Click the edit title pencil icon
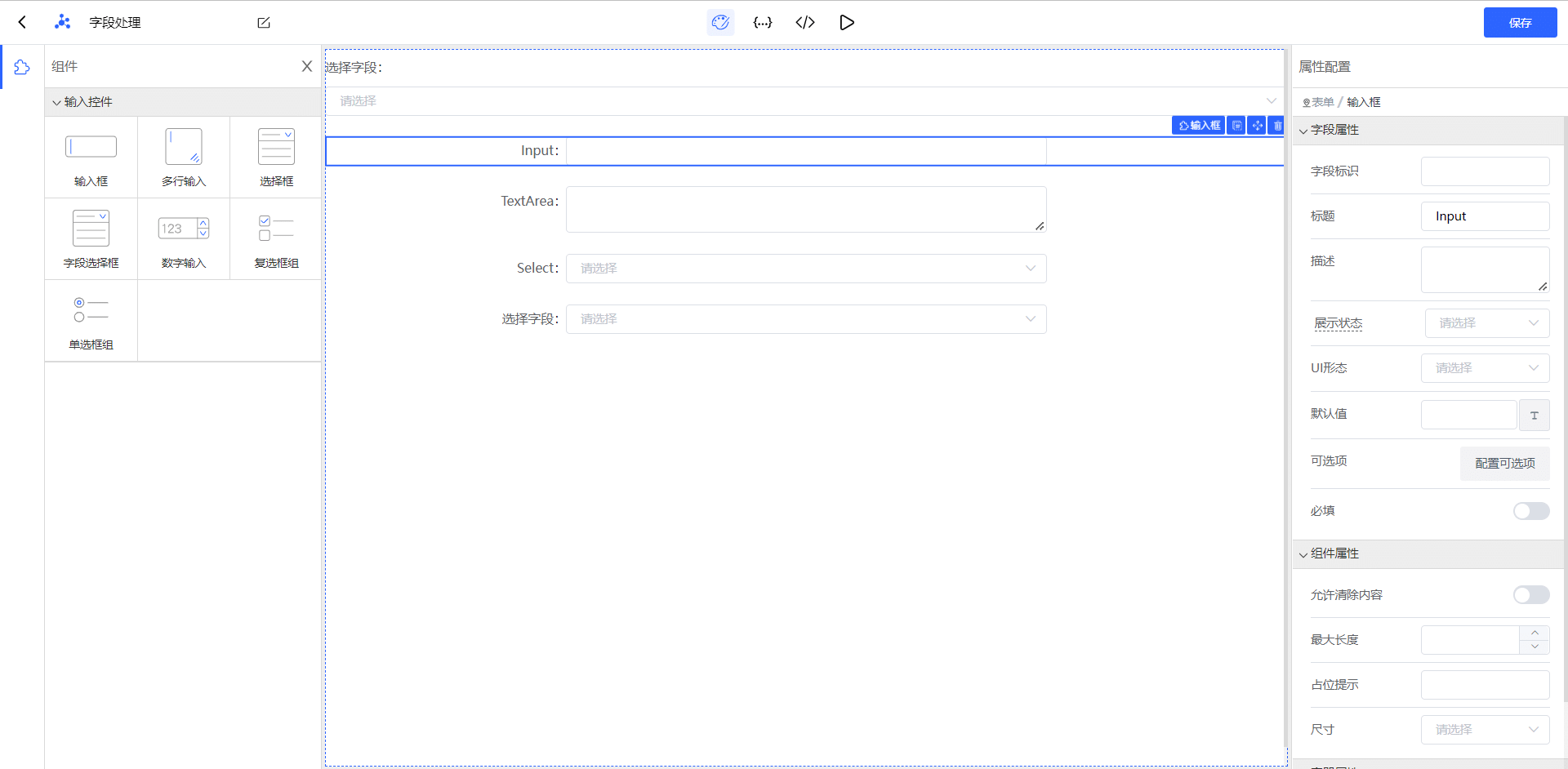 coord(264,23)
